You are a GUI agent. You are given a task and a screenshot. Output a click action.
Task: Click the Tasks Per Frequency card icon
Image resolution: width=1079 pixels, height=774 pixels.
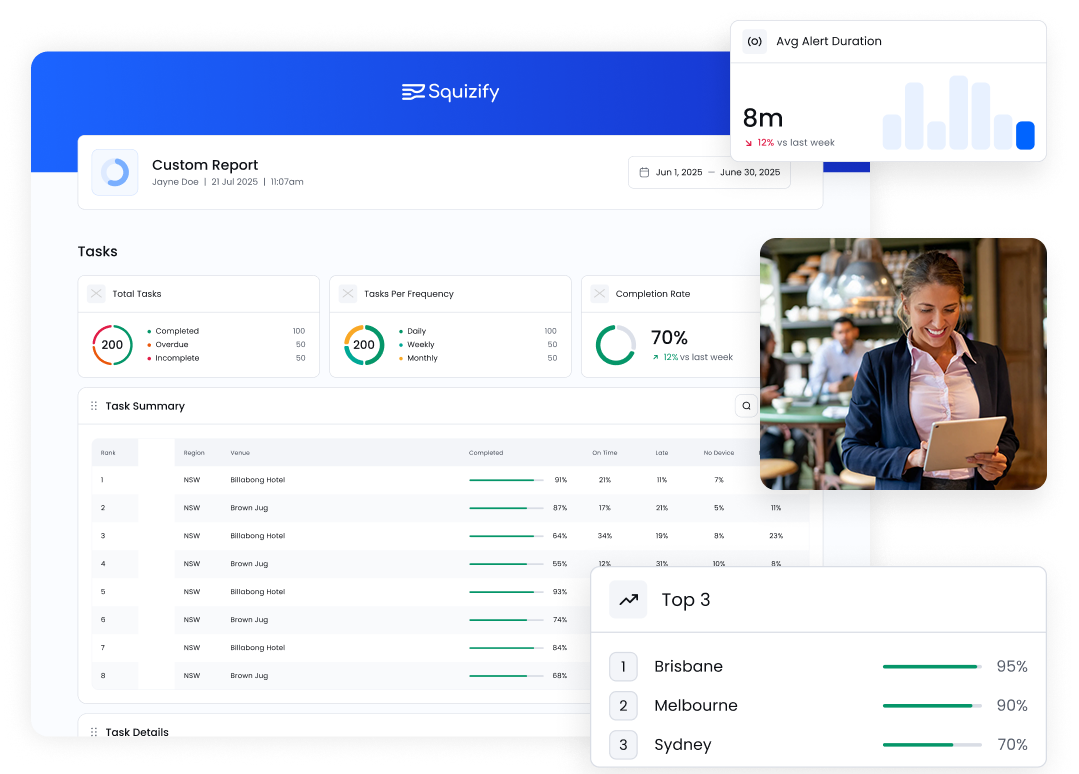347,294
